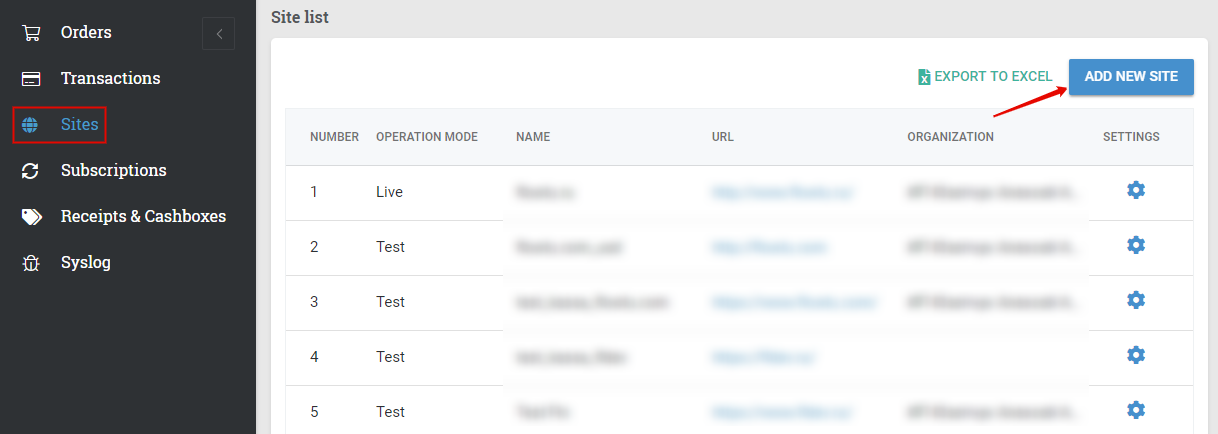The height and width of the screenshot is (434, 1218).
Task: Open settings gear for site number 2
Action: (1135, 245)
